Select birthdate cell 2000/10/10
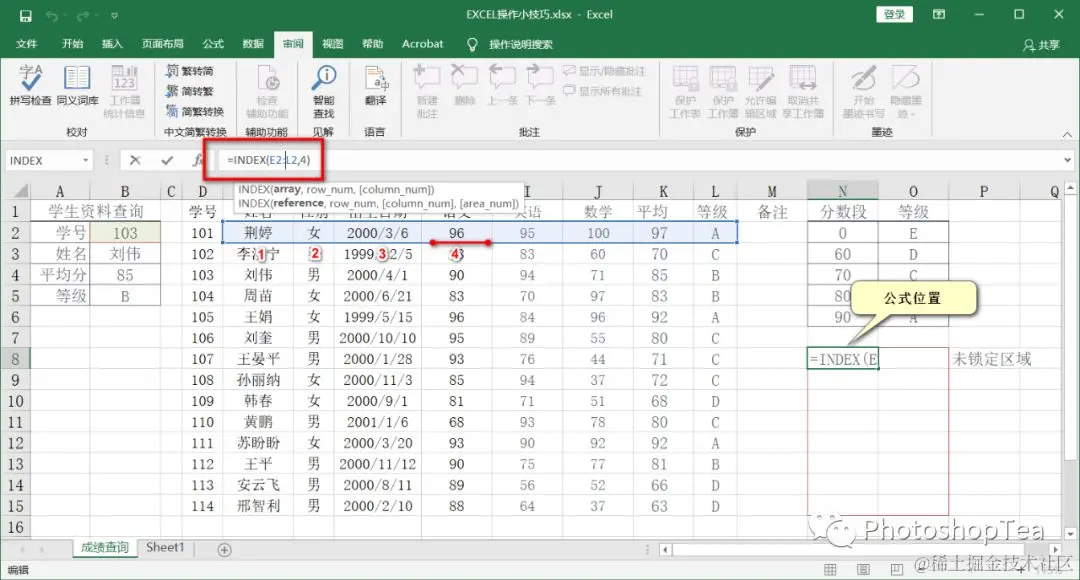1080x580 pixels. click(377, 338)
